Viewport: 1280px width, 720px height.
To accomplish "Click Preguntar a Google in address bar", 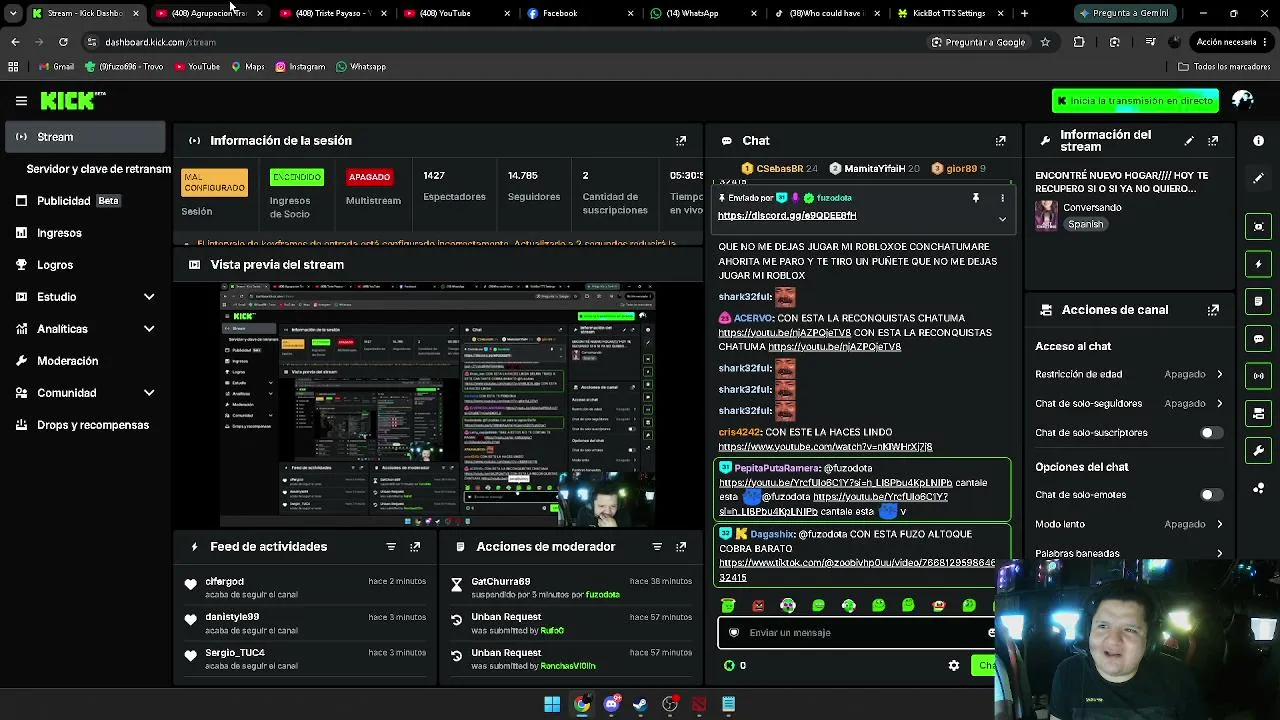I will [978, 42].
